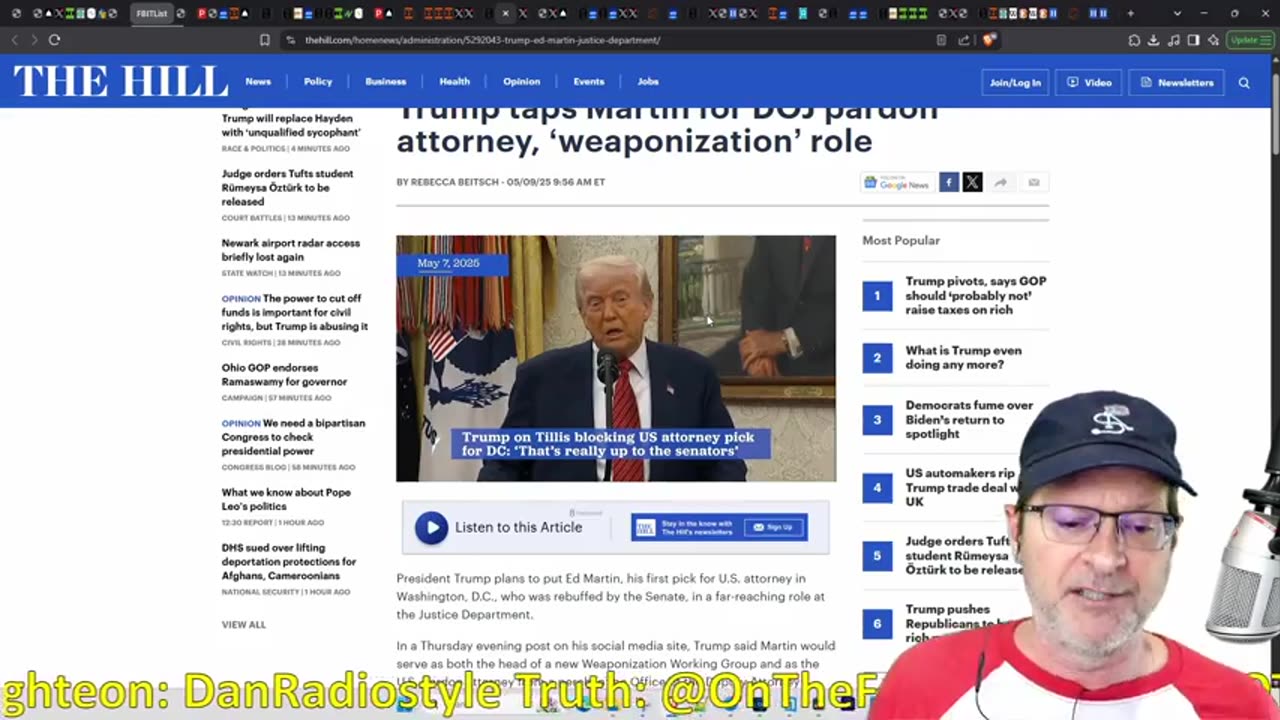Open 'We need a bipartisan Congress' opinion
This screenshot has height=720, width=1280.
293,437
